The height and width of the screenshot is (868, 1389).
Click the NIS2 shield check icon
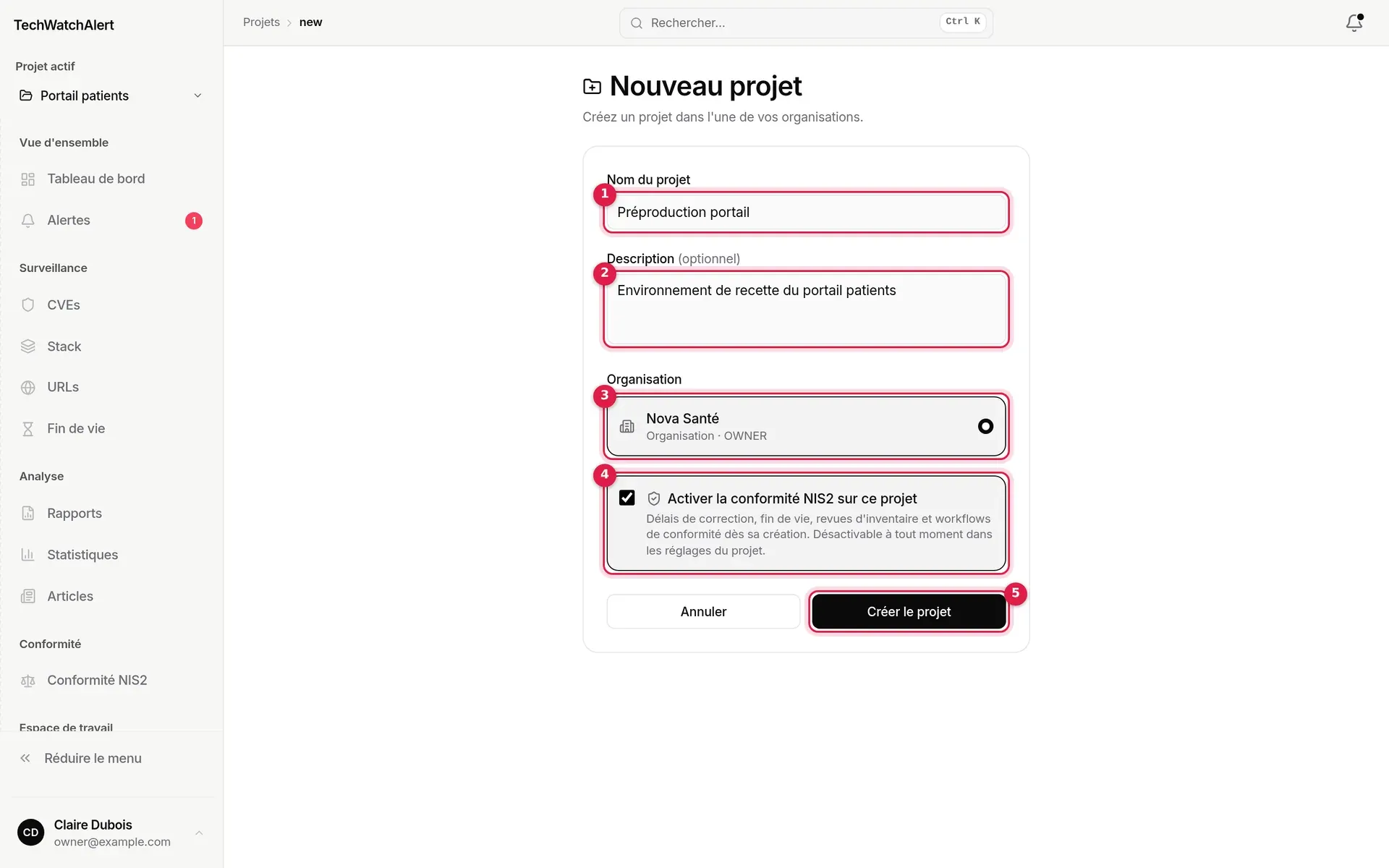654,498
